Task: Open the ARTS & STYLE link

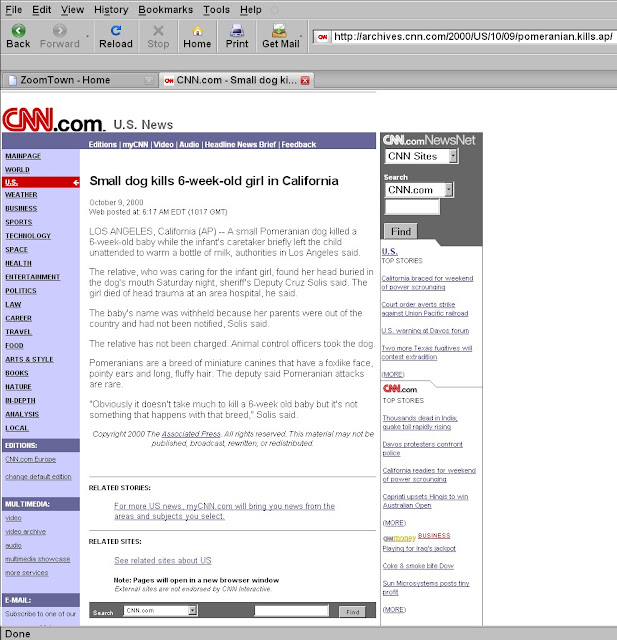Action: [x=29, y=359]
